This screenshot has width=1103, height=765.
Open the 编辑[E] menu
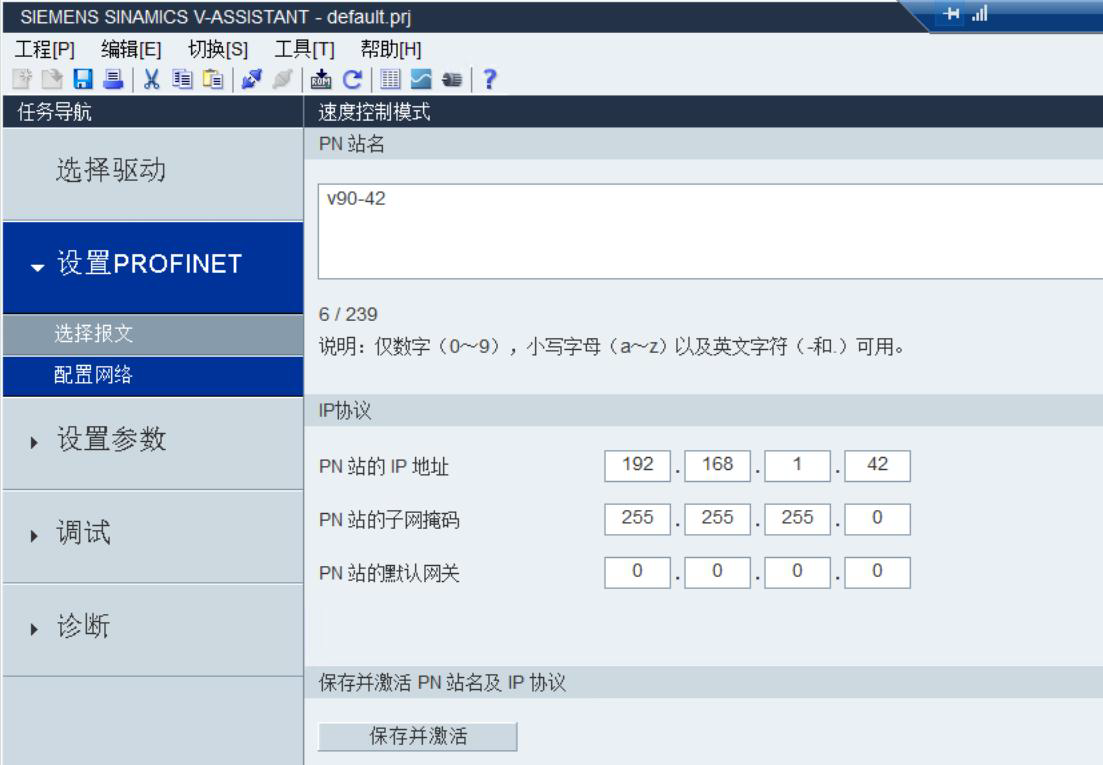pyautogui.click(x=131, y=49)
